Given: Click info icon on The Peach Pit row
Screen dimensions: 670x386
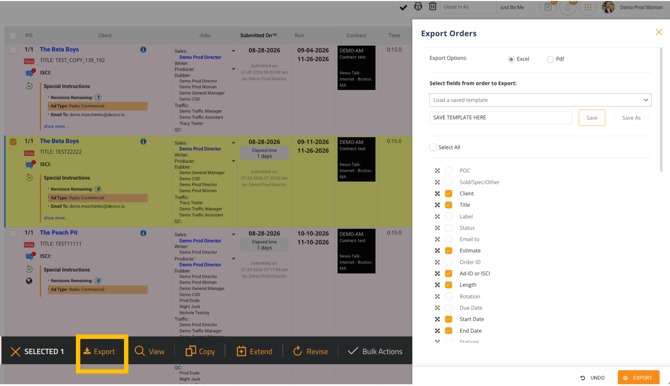Looking at the screenshot, I should point(143,233).
